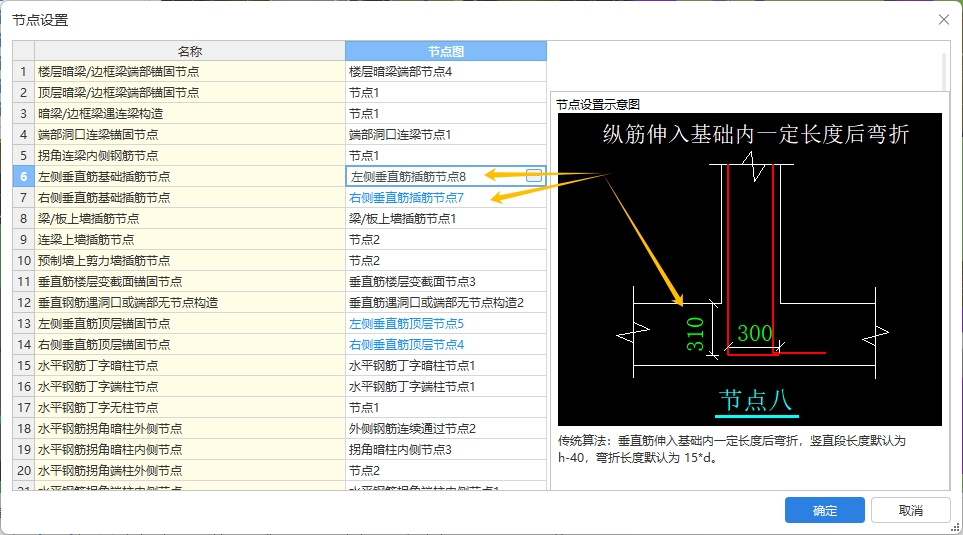This screenshot has width=963, height=535.
Task: Close the 节点设置 dialog
Action: pos(944,20)
